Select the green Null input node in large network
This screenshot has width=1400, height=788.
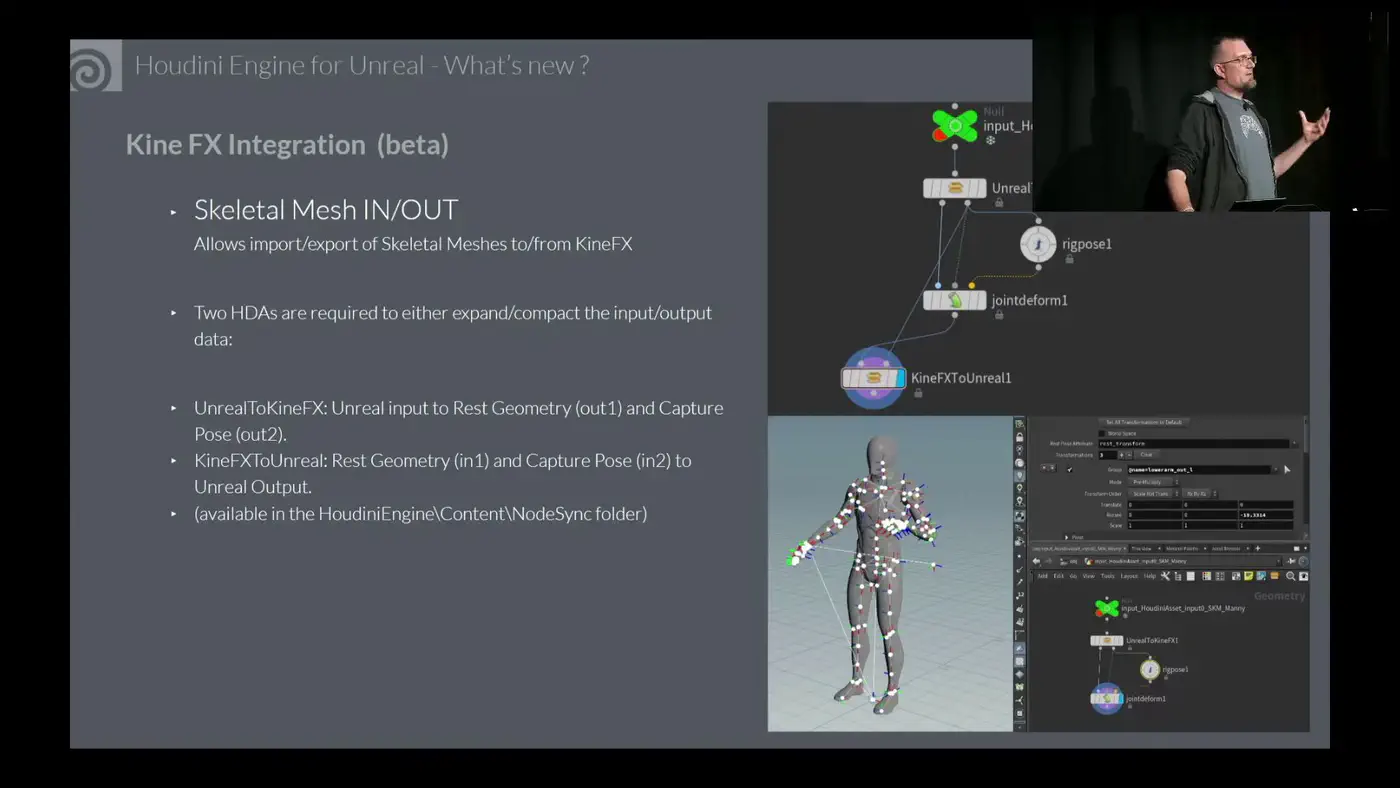pyautogui.click(x=955, y=126)
